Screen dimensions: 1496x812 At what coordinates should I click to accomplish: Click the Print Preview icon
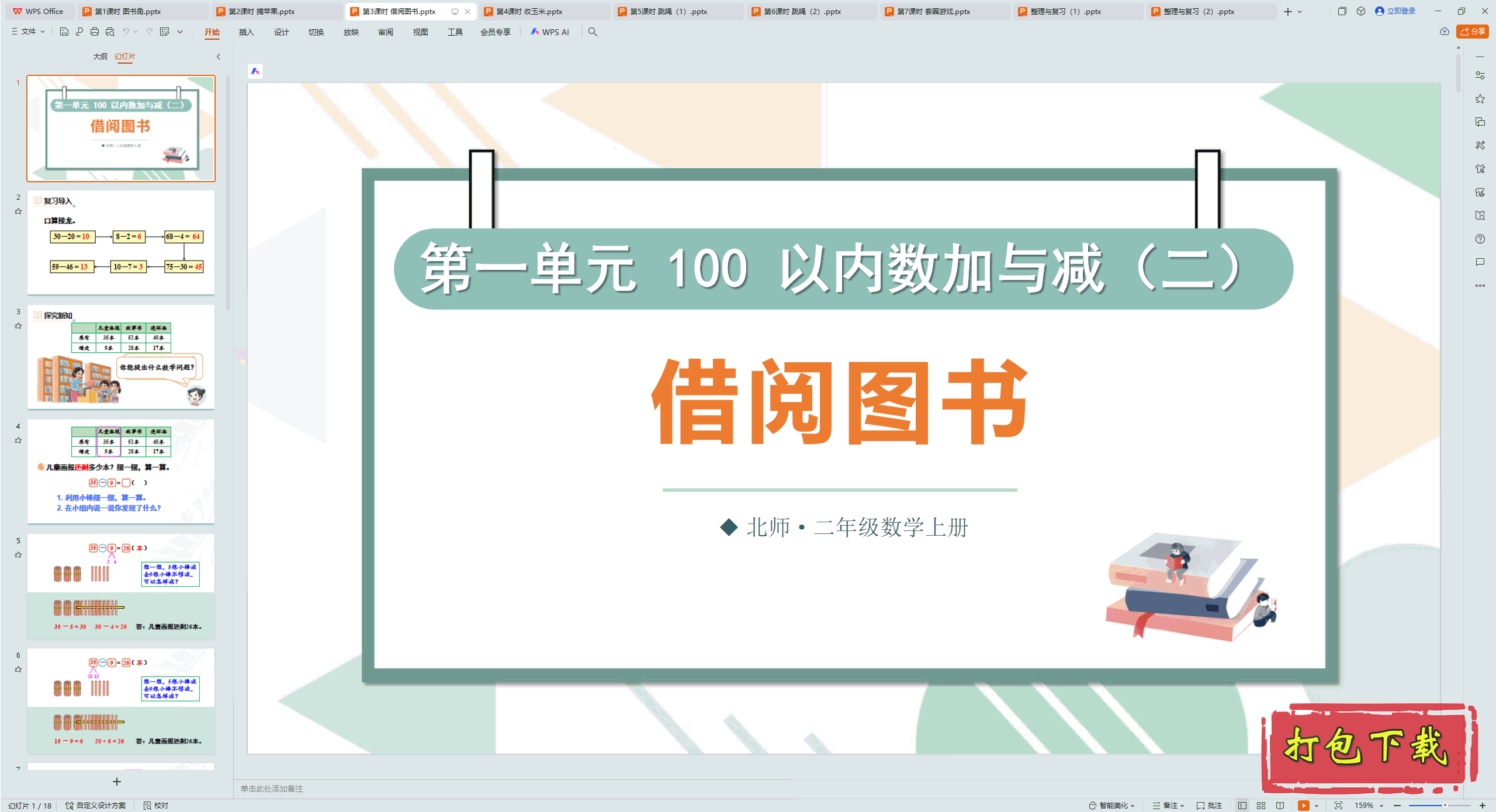[x=110, y=32]
